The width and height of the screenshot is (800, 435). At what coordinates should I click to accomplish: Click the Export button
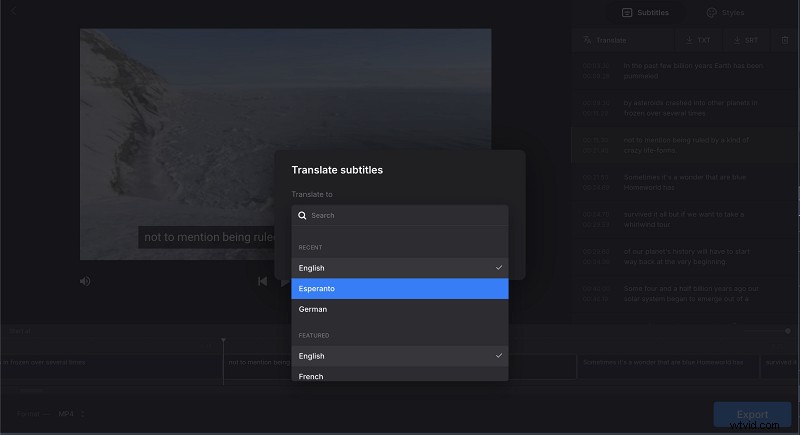752,414
